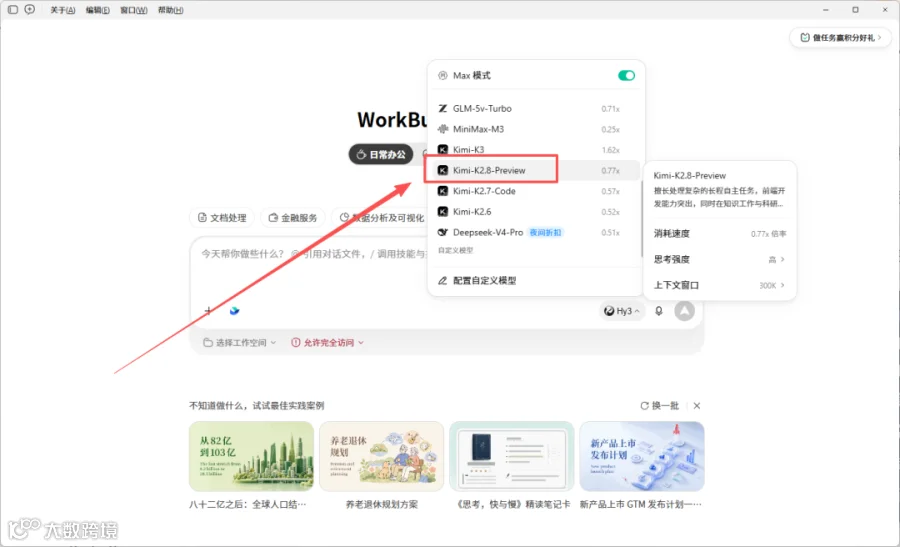This screenshot has height=547, width=900.
Task: Click the 养老退休规划方案 caption
Action: [382, 505]
